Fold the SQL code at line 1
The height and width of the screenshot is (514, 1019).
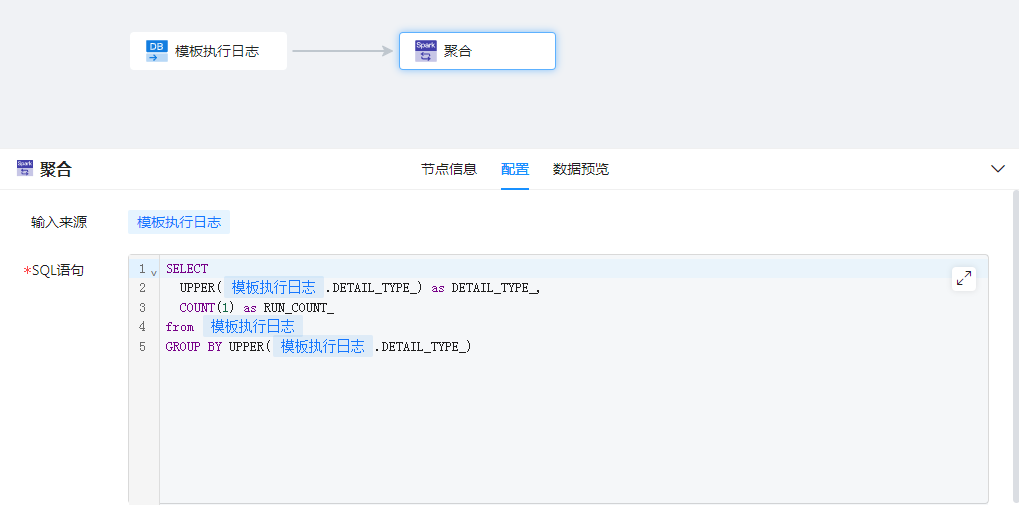pyautogui.click(x=154, y=270)
